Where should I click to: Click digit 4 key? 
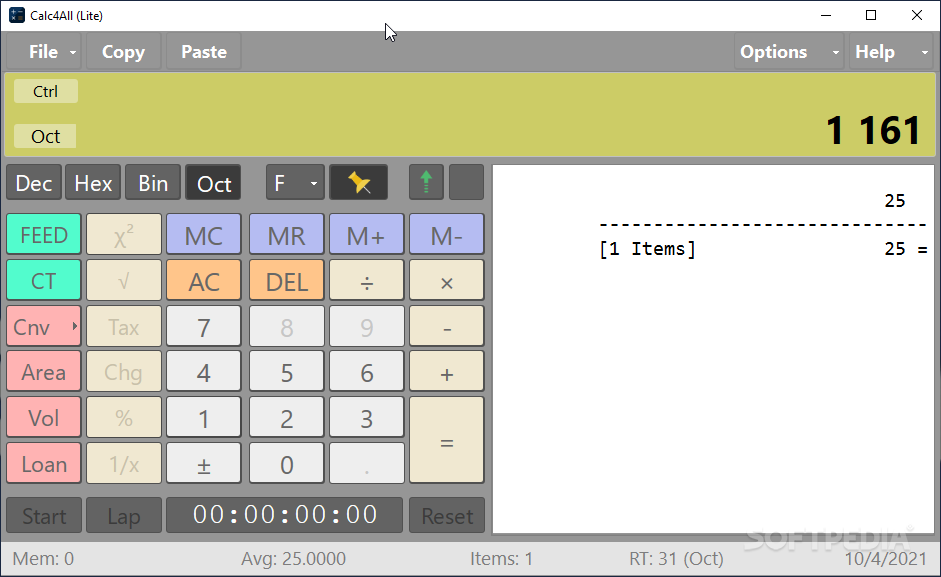[203, 372]
